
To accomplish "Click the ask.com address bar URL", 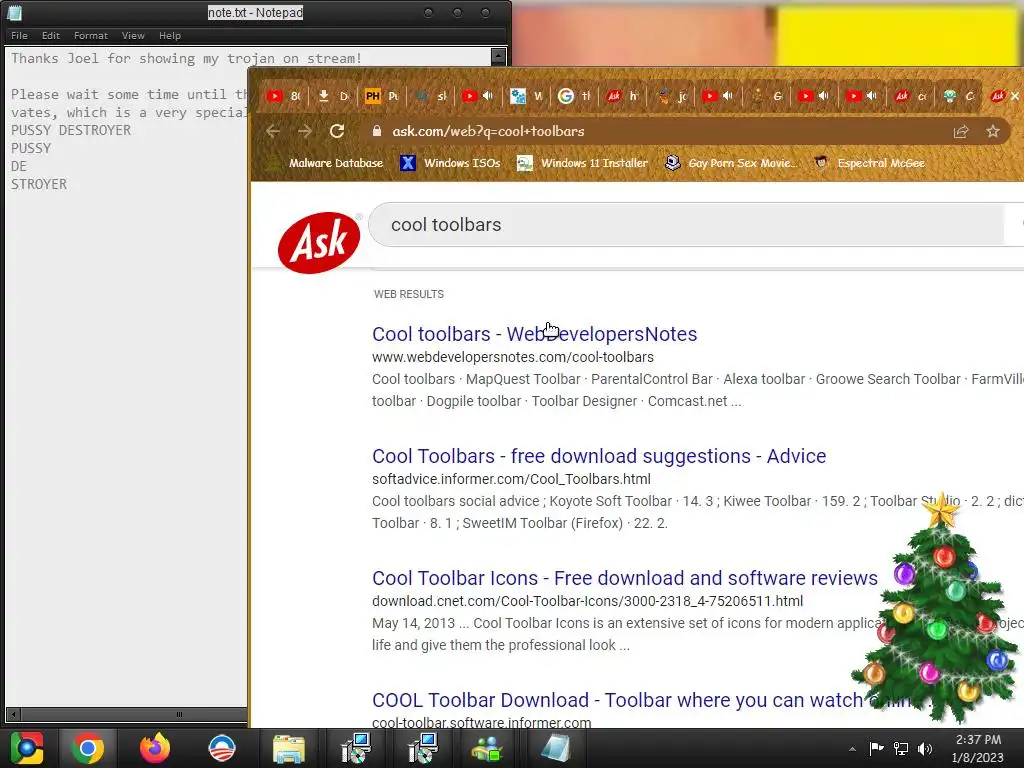I will pos(488,131).
